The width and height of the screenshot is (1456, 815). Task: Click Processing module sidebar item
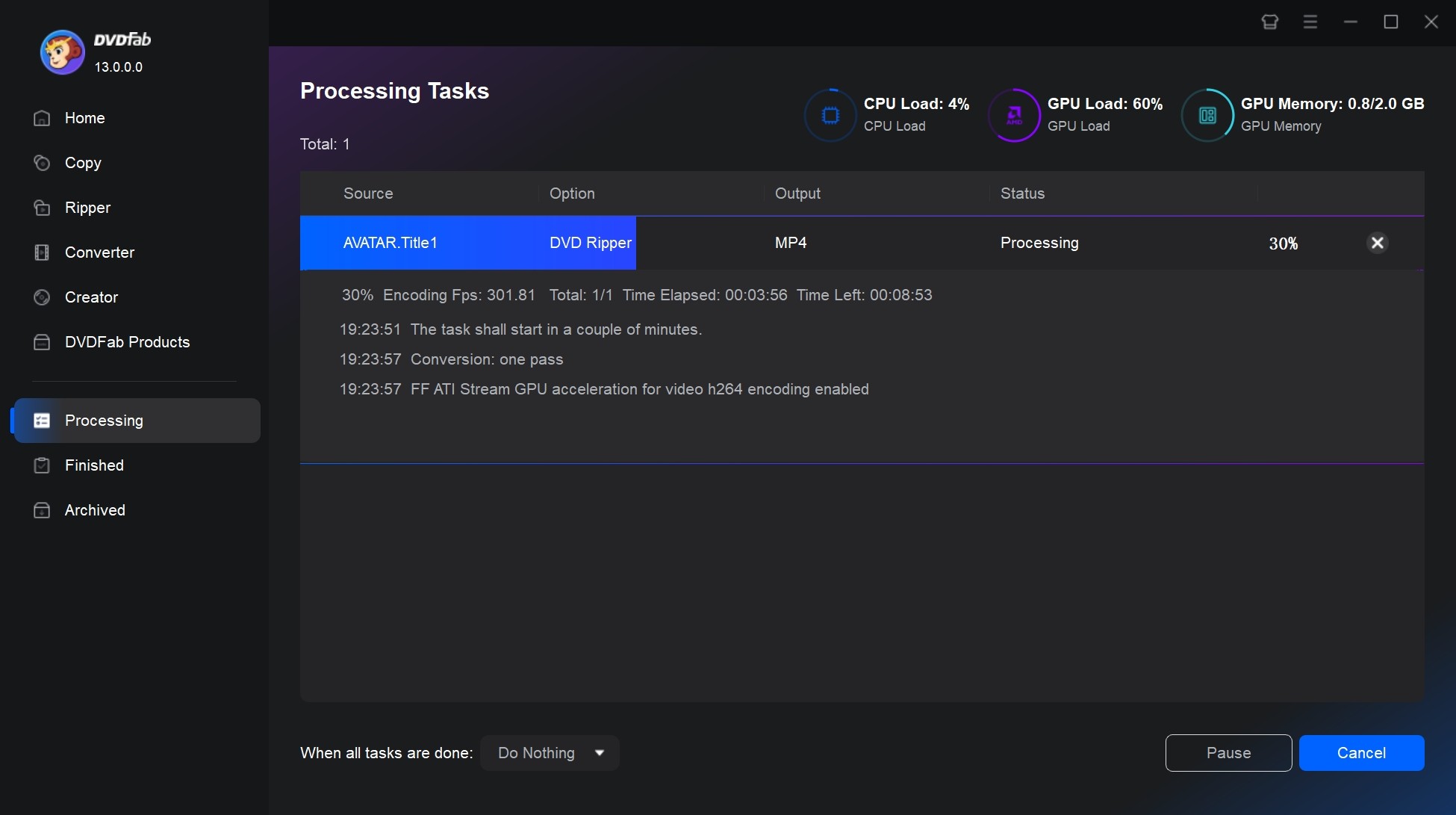coord(136,419)
